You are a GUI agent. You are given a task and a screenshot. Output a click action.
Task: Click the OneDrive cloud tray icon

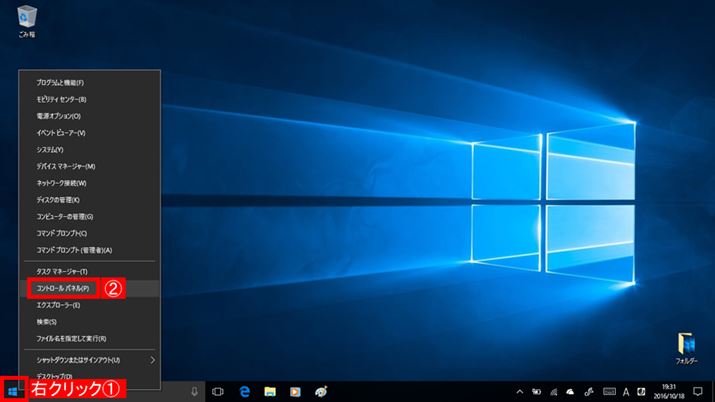pos(569,391)
